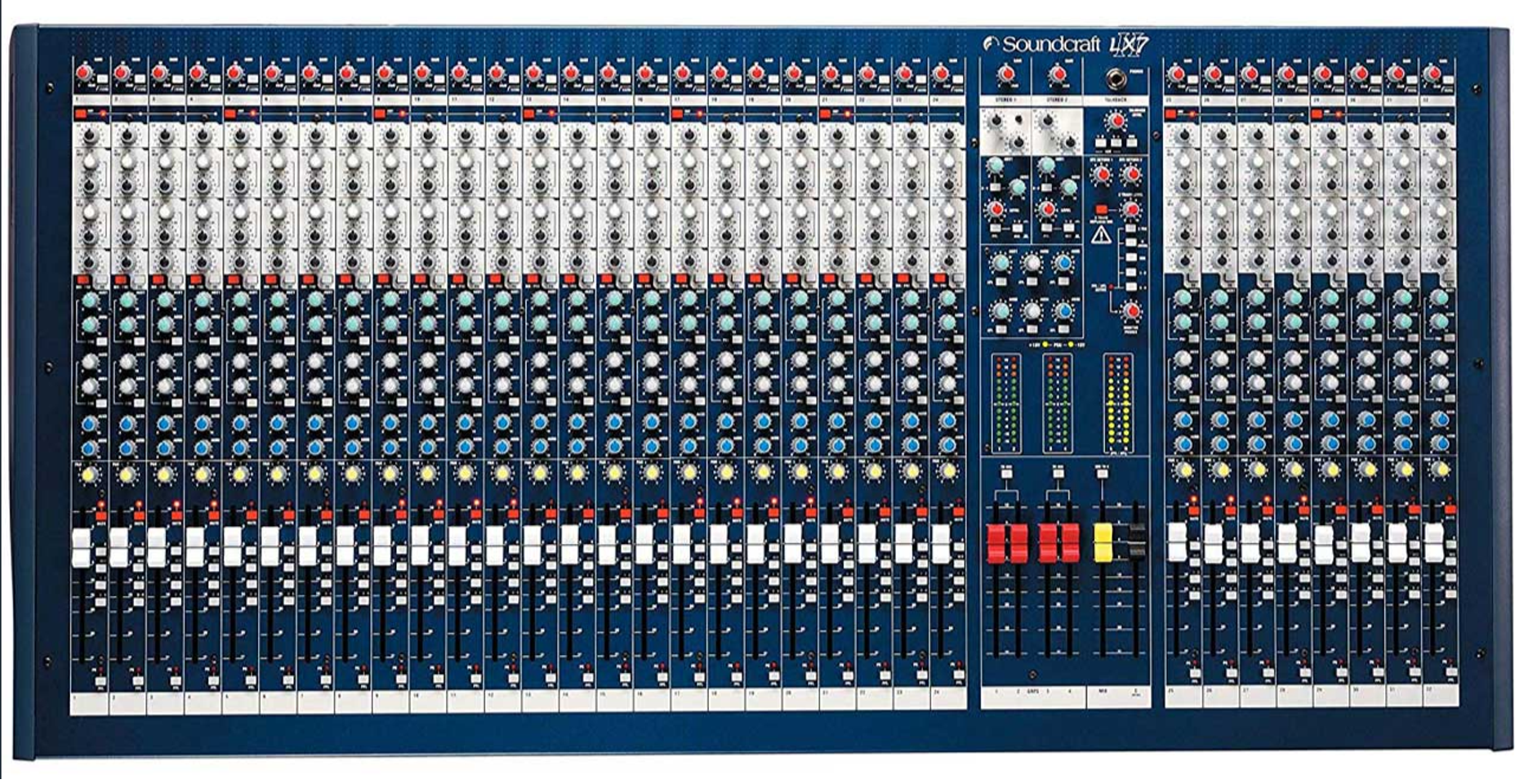Adjust the Talkback Level knob
Screen dimensions: 1515x784
click(1116, 119)
